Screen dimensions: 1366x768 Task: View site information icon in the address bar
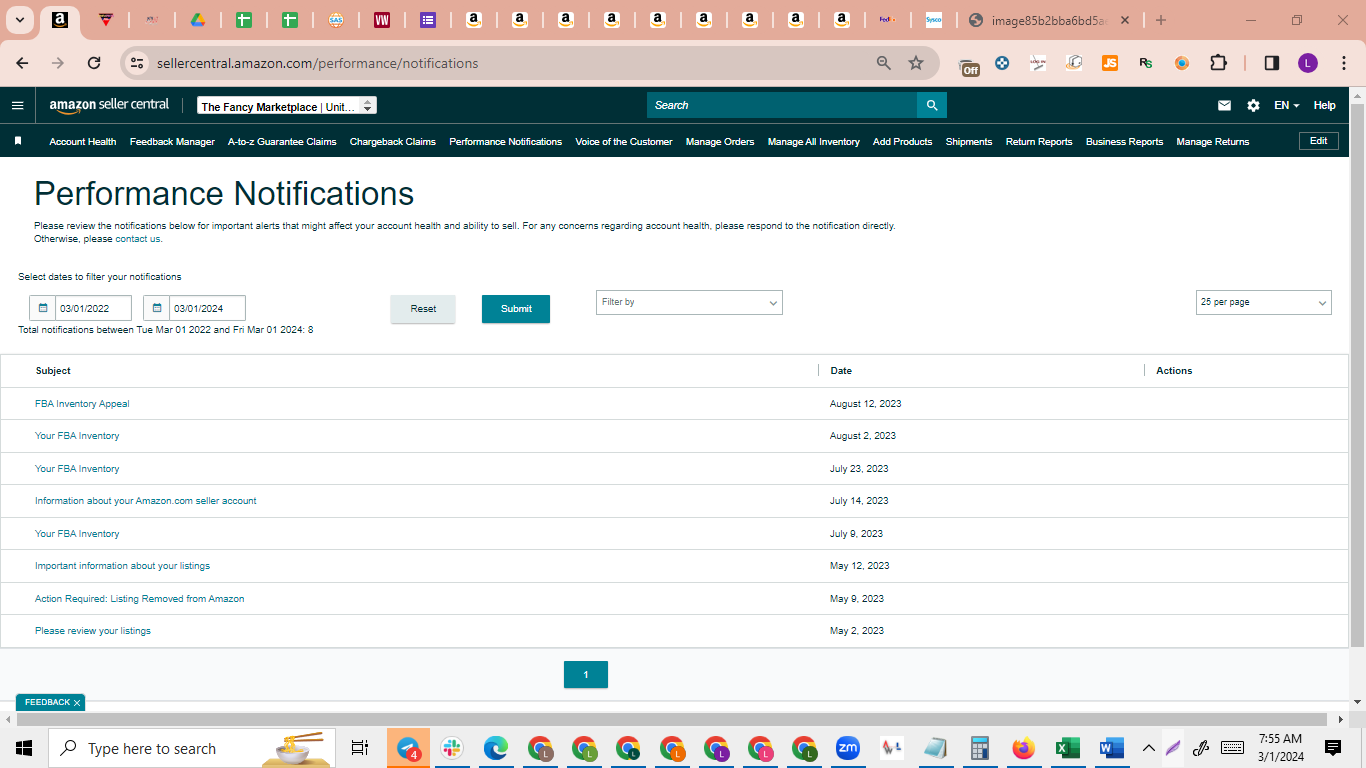[138, 63]
